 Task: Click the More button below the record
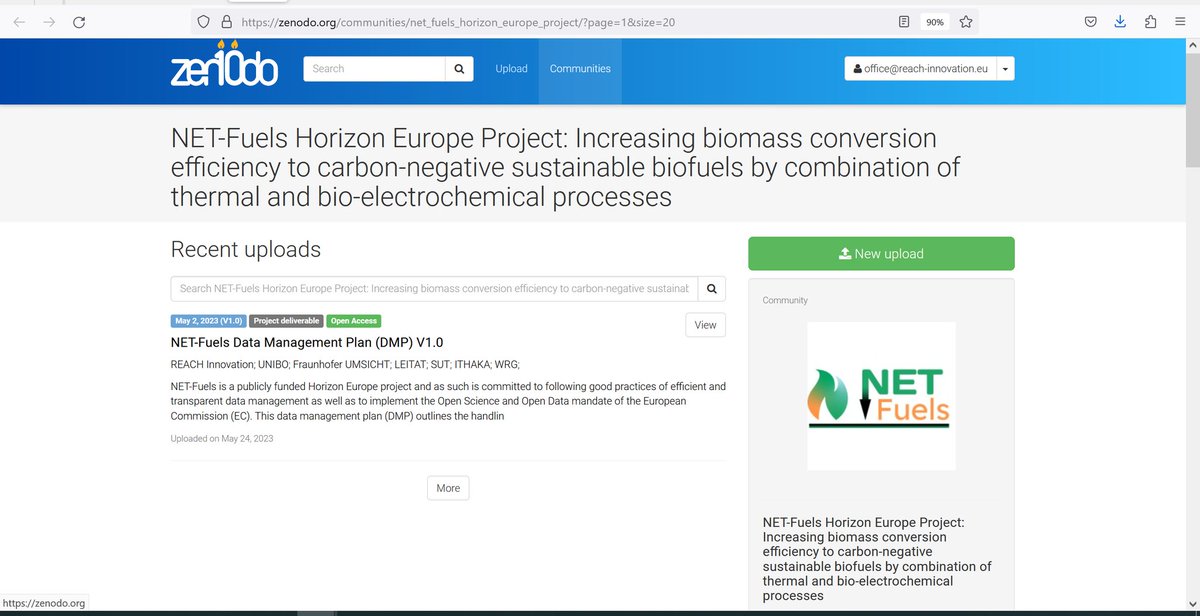click(448, 488)
